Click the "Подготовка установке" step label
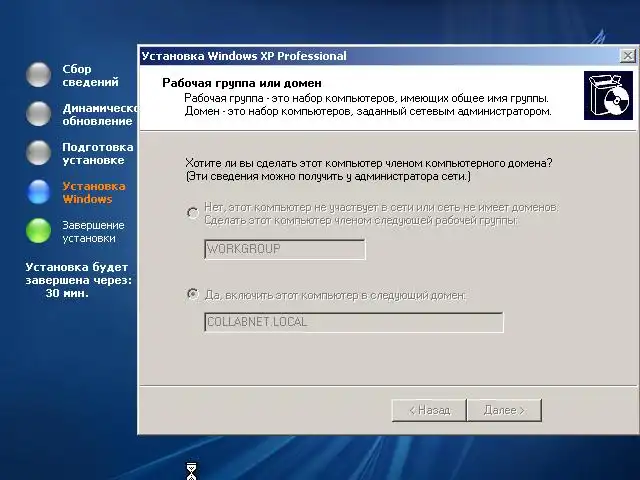640x480 pixels. [x=98, y=153]
